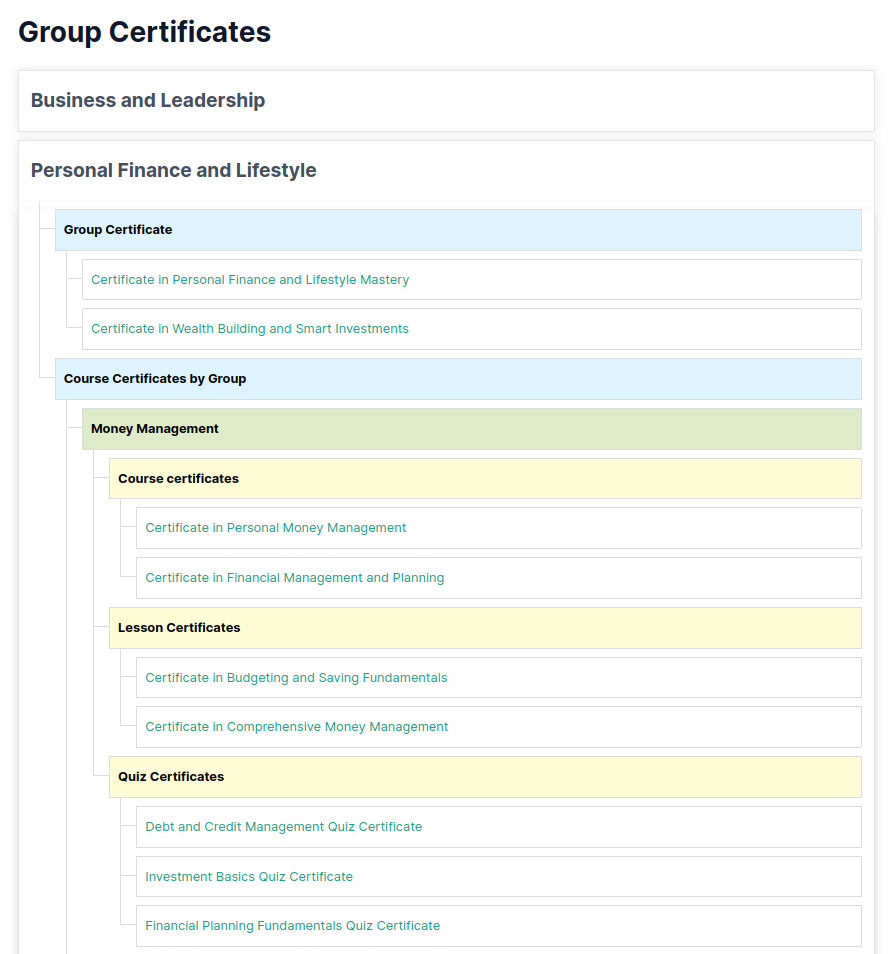This screenshot has height=954, width=888.
Task: Expand the Business and Leadership section
Action: click(x=446, y=101)
